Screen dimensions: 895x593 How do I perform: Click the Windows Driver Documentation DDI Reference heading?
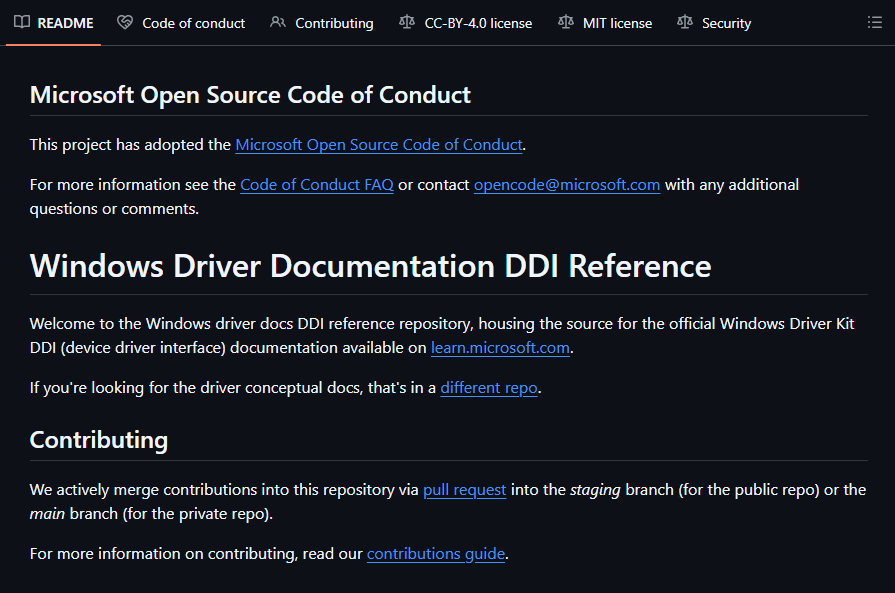tap(370, 266)
